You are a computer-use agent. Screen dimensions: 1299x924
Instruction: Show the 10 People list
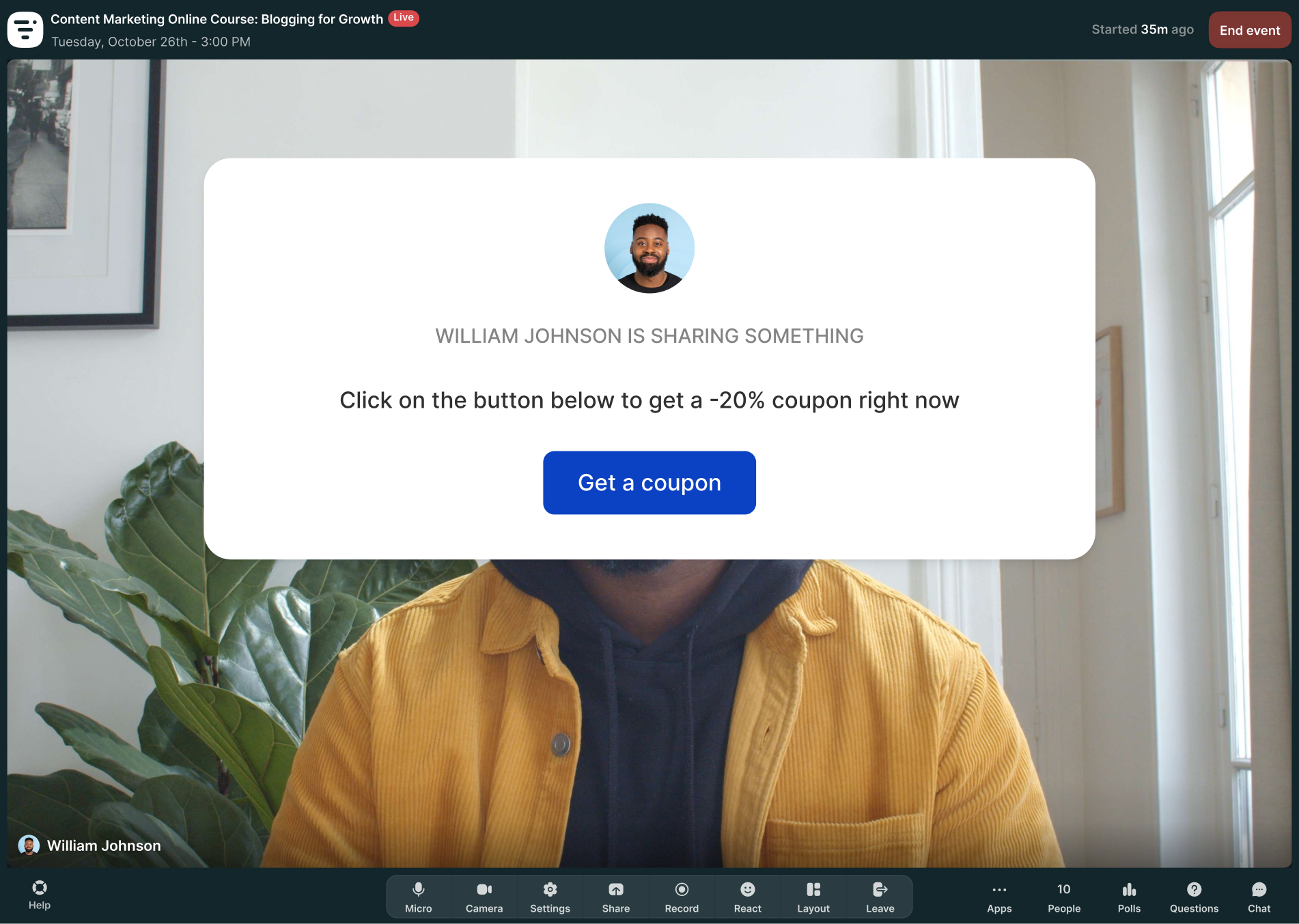coord(1064,897)
